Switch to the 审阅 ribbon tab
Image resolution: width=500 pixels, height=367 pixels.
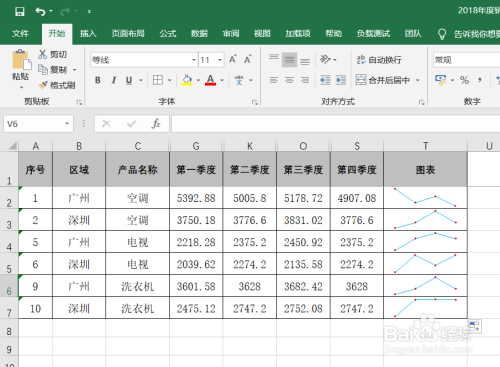231,33
